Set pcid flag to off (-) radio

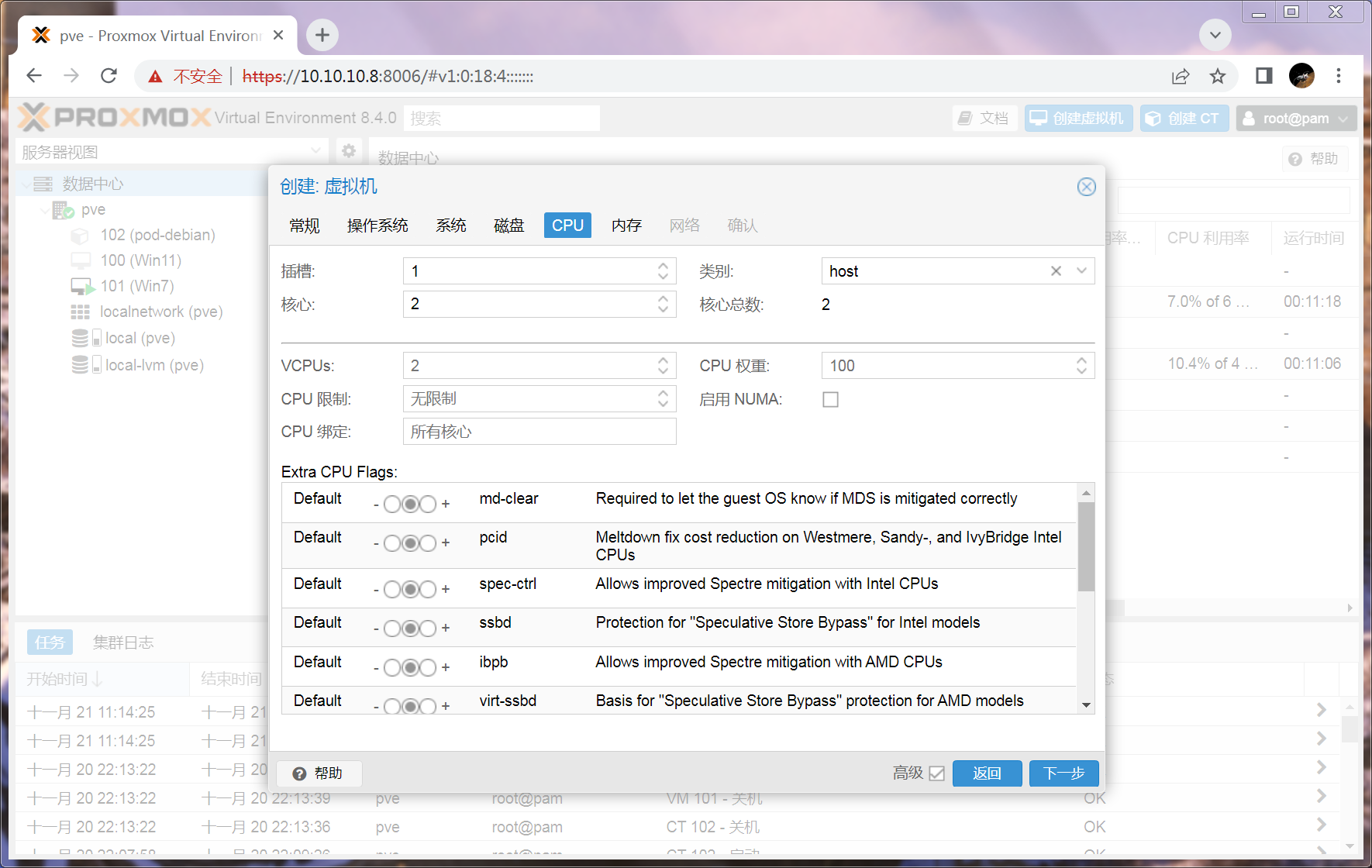click(x=392, y=543)
